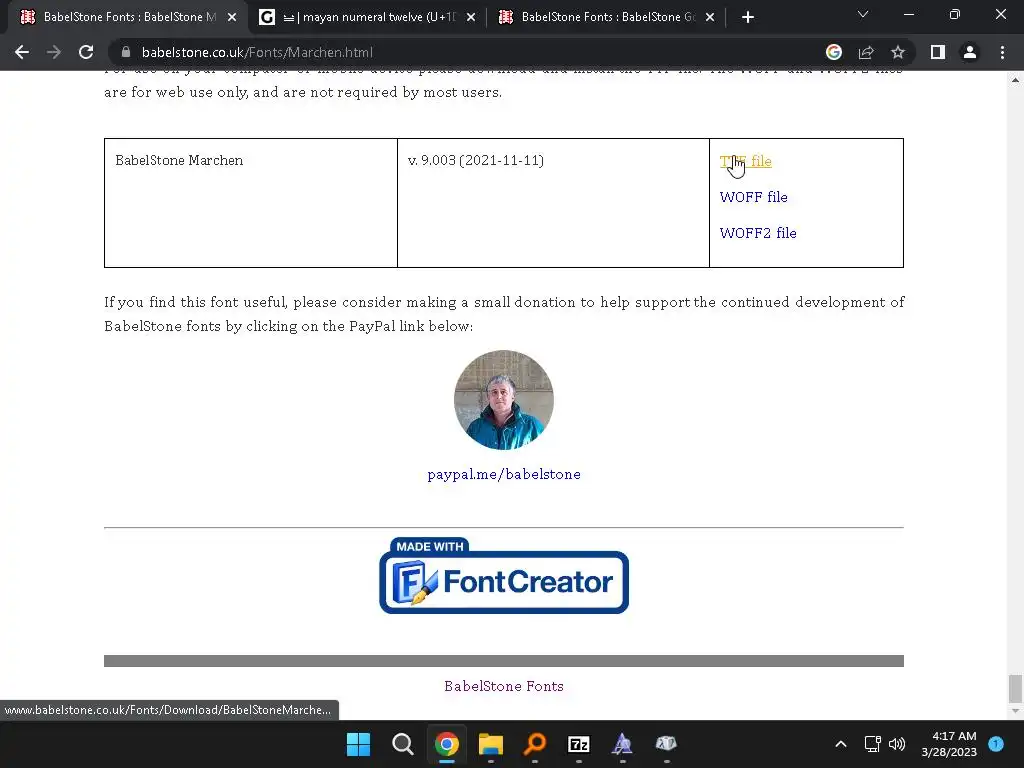1024x768 pixels.
Task: Click the scrollbar up arrow
Action: (1015, 80)
